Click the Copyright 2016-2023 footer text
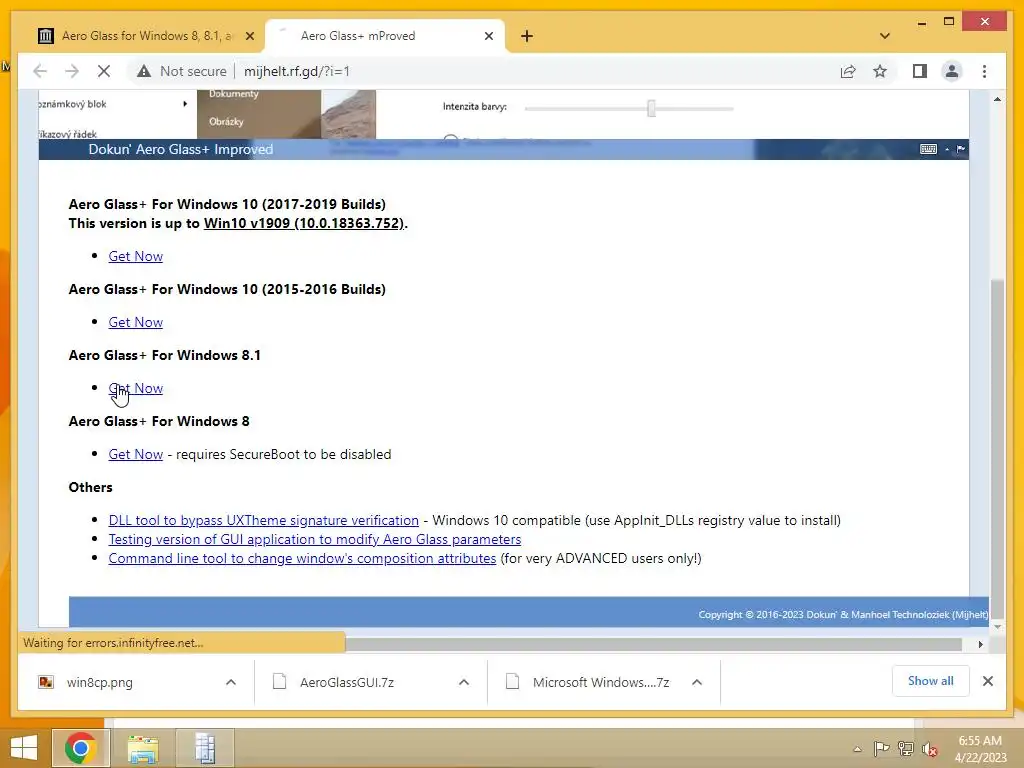 click(842, 615)
